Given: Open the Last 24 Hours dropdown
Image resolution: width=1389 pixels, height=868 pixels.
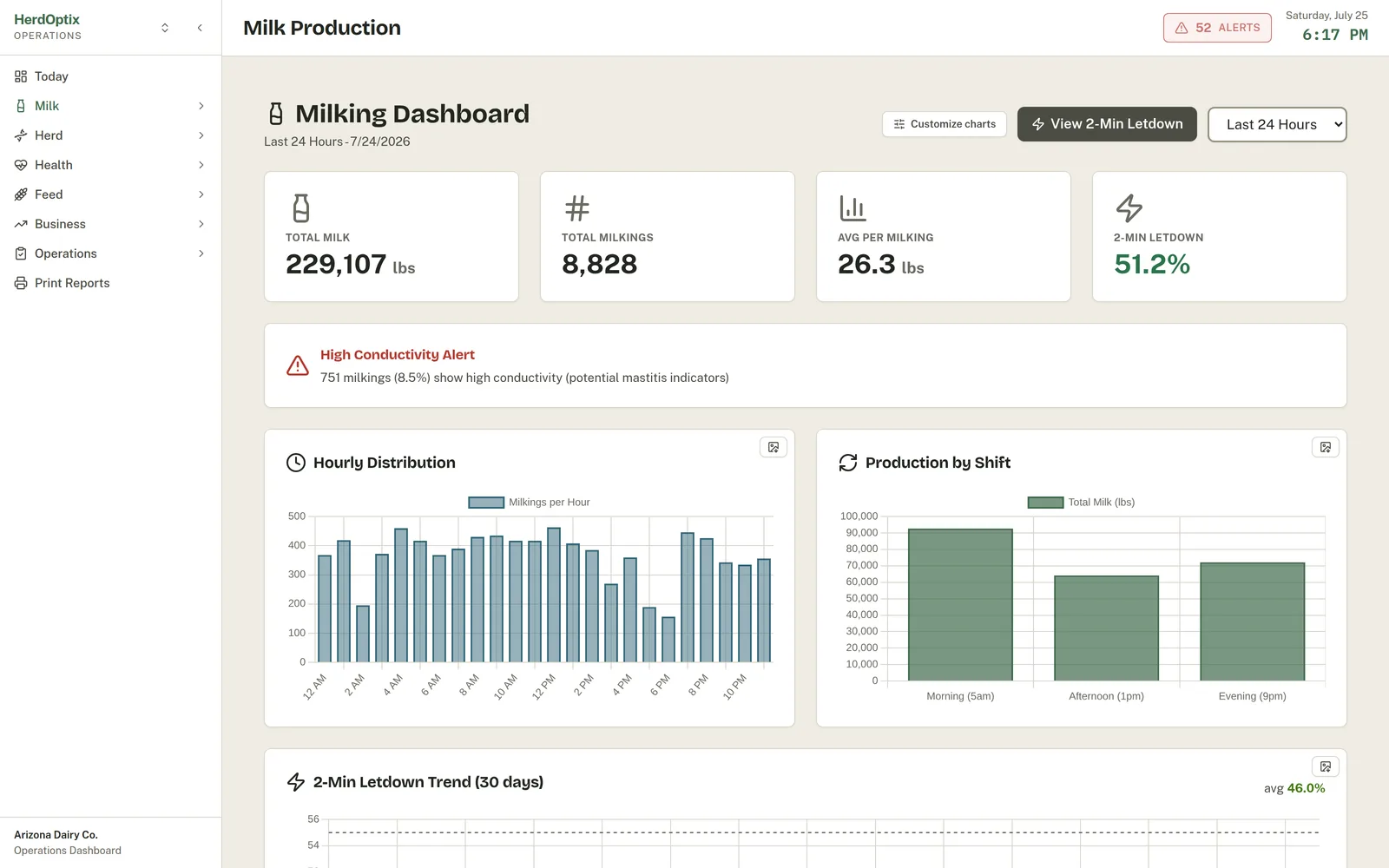Looking at the screenshot, I should 1277,124.
